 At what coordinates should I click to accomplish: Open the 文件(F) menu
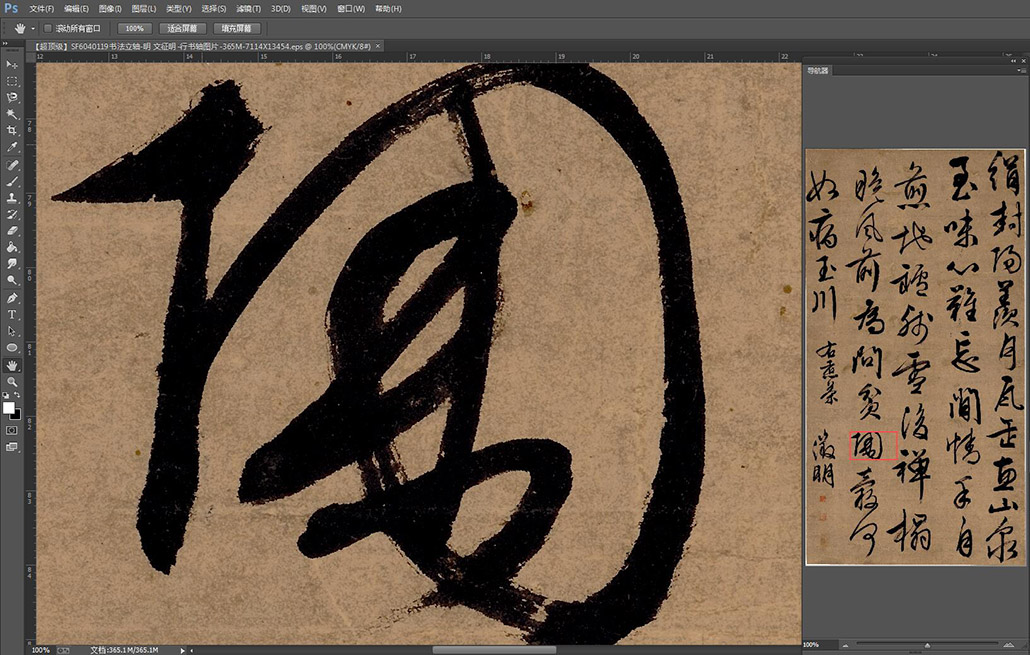point(41,9)
